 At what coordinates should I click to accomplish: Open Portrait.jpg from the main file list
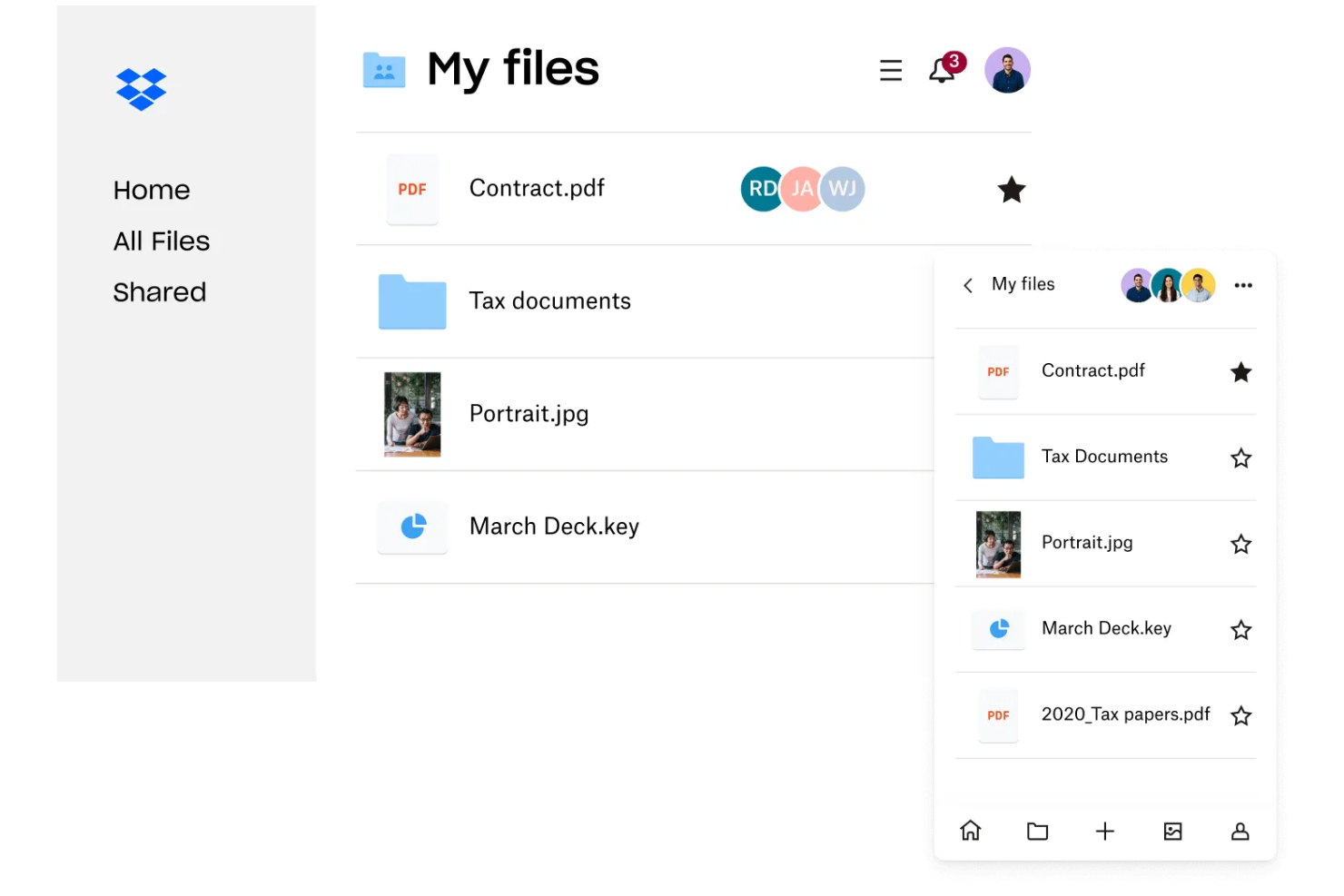pyautogui.click(x=529, y=414)
